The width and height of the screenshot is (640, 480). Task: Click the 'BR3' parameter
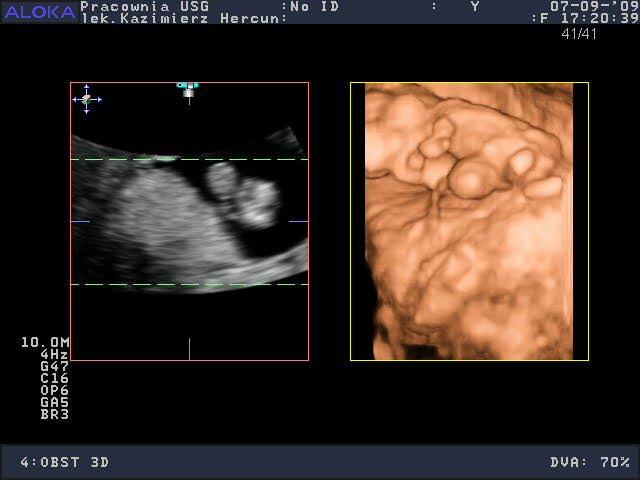[54, 414]
